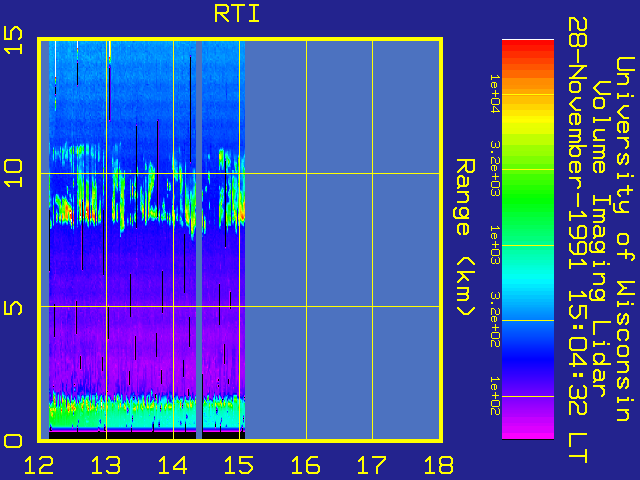Click the 'Range <km>' axis title
Viewport: 640px width, 480px height.
coord(465,238)
